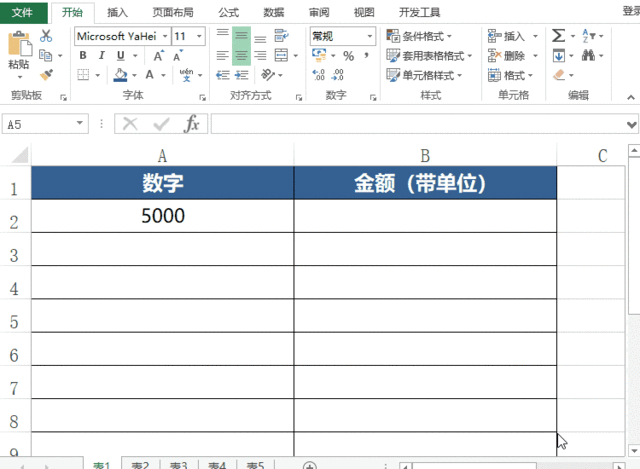Apply percent style
This screenshot has width=640, height=469.
(x=348, y=56)
